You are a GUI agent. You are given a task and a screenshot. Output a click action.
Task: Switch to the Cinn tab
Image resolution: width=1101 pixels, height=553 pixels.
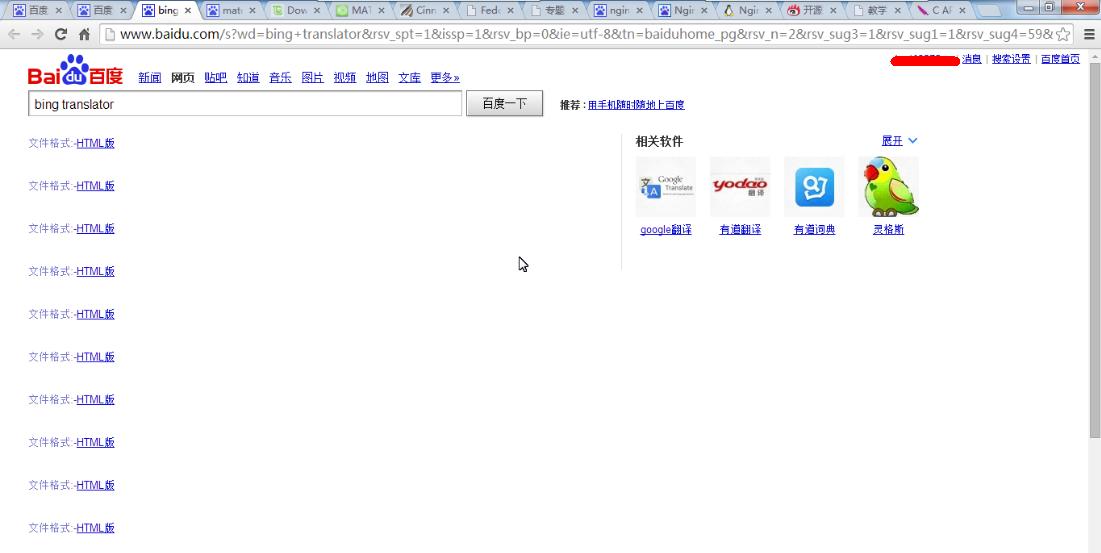(x=424, y=11)
